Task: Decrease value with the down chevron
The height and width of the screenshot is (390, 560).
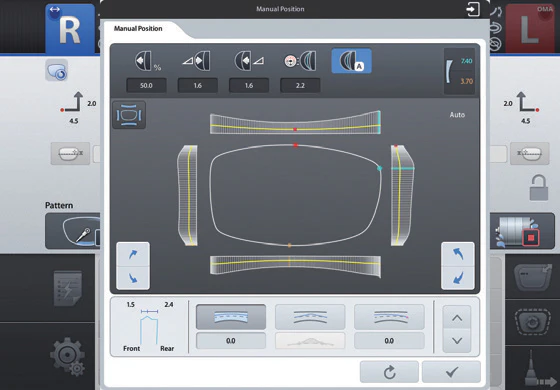Action: (457, 341)
